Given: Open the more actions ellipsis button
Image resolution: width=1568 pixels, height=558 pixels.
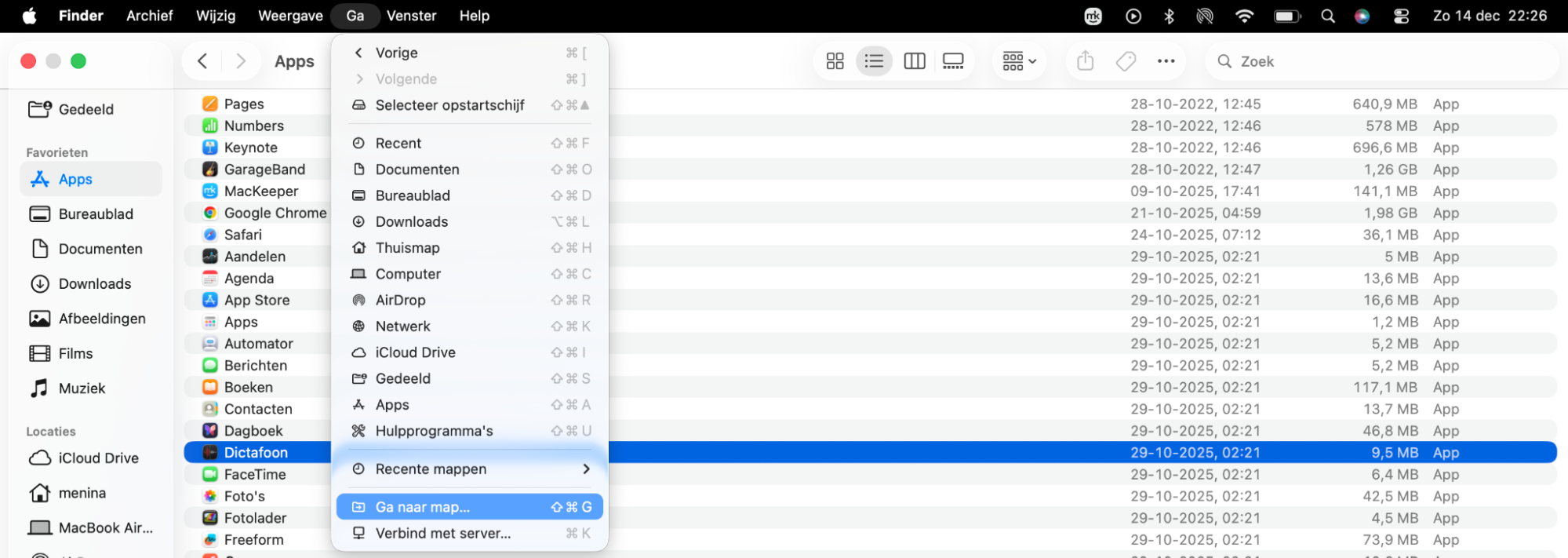Looking at the screenshot, I should [1166, 61].
